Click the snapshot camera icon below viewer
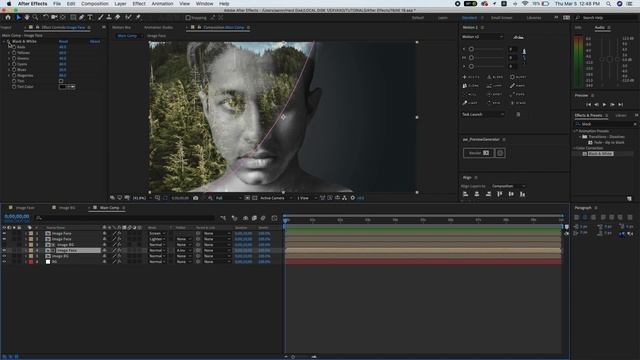The height and width of the screenshot is (360, 640). tap(196, 198)
